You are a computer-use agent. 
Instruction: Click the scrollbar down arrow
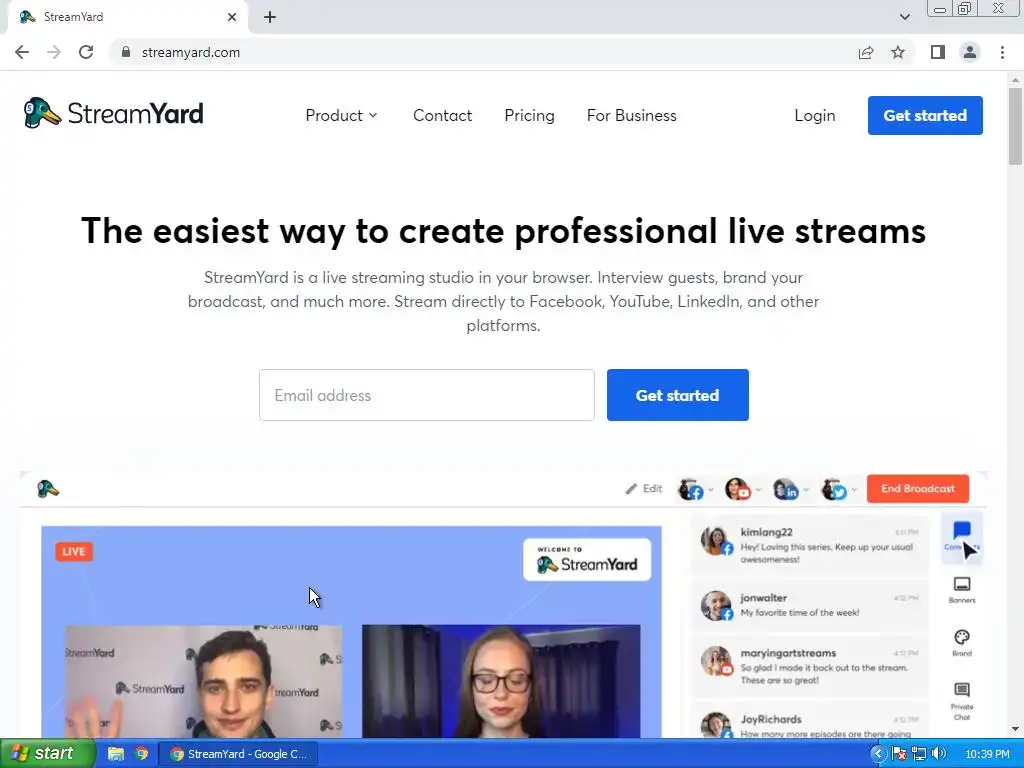click(x=1015, y=729)
